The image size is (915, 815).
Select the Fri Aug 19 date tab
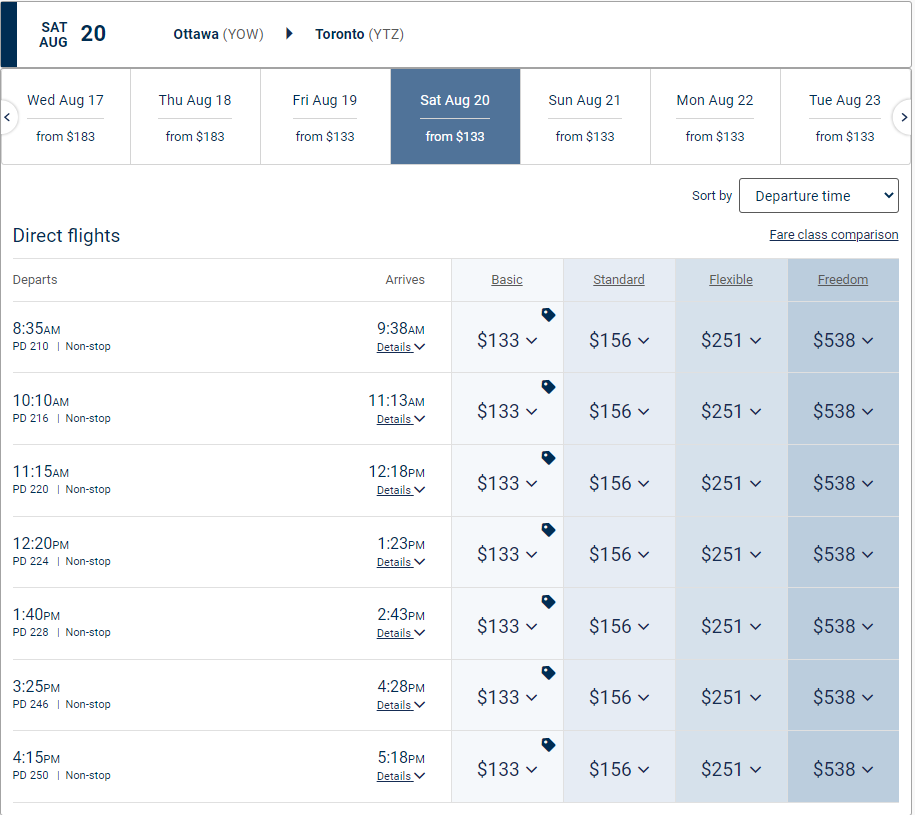pos(325,117)
